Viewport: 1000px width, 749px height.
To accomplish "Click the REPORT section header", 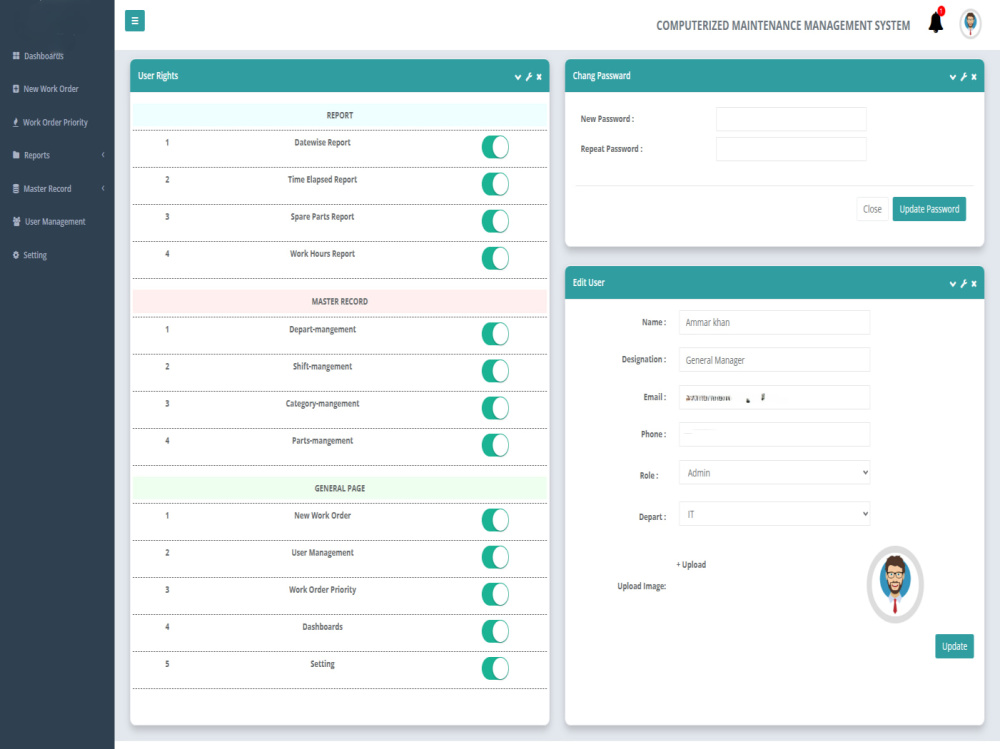I will [339, 115].
